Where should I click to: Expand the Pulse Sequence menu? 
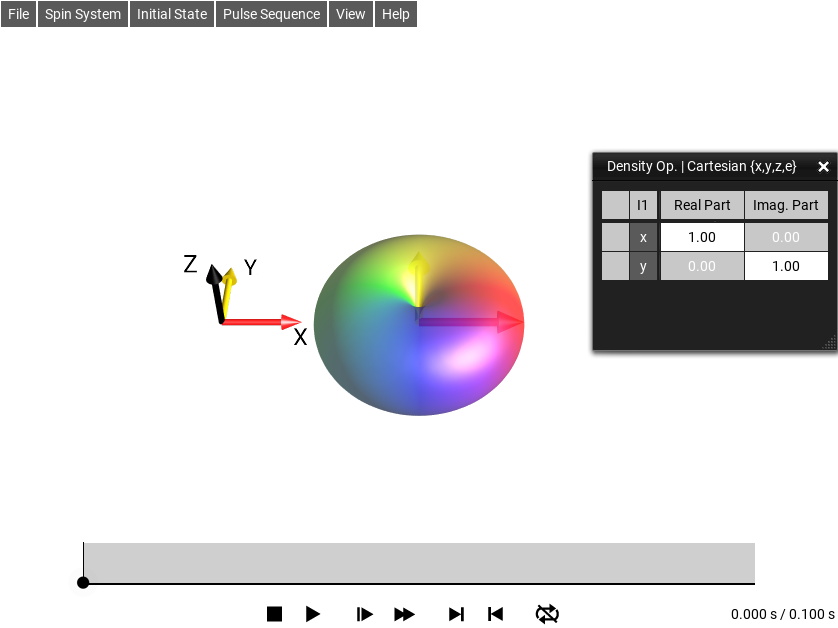(x=271, y=14)
